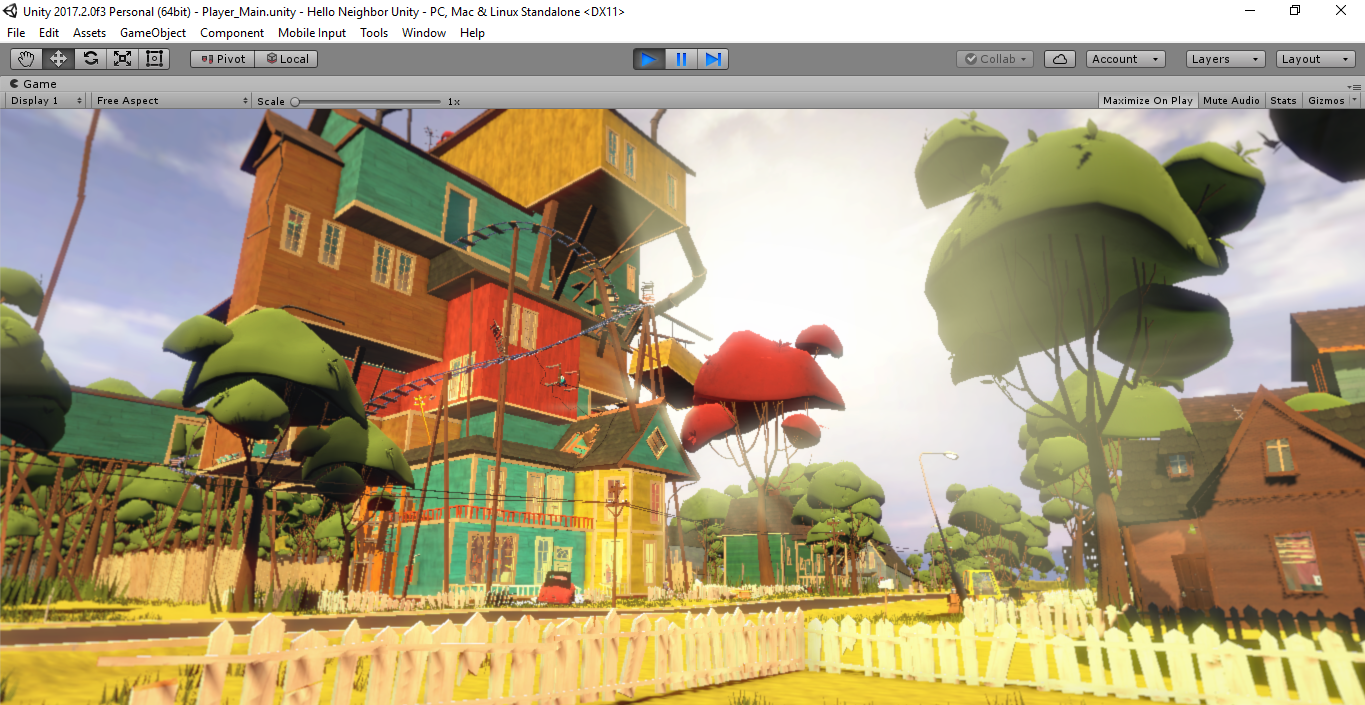
Task: Open the Free Aspect resolution dropdown
Action: tap(171, 100)
